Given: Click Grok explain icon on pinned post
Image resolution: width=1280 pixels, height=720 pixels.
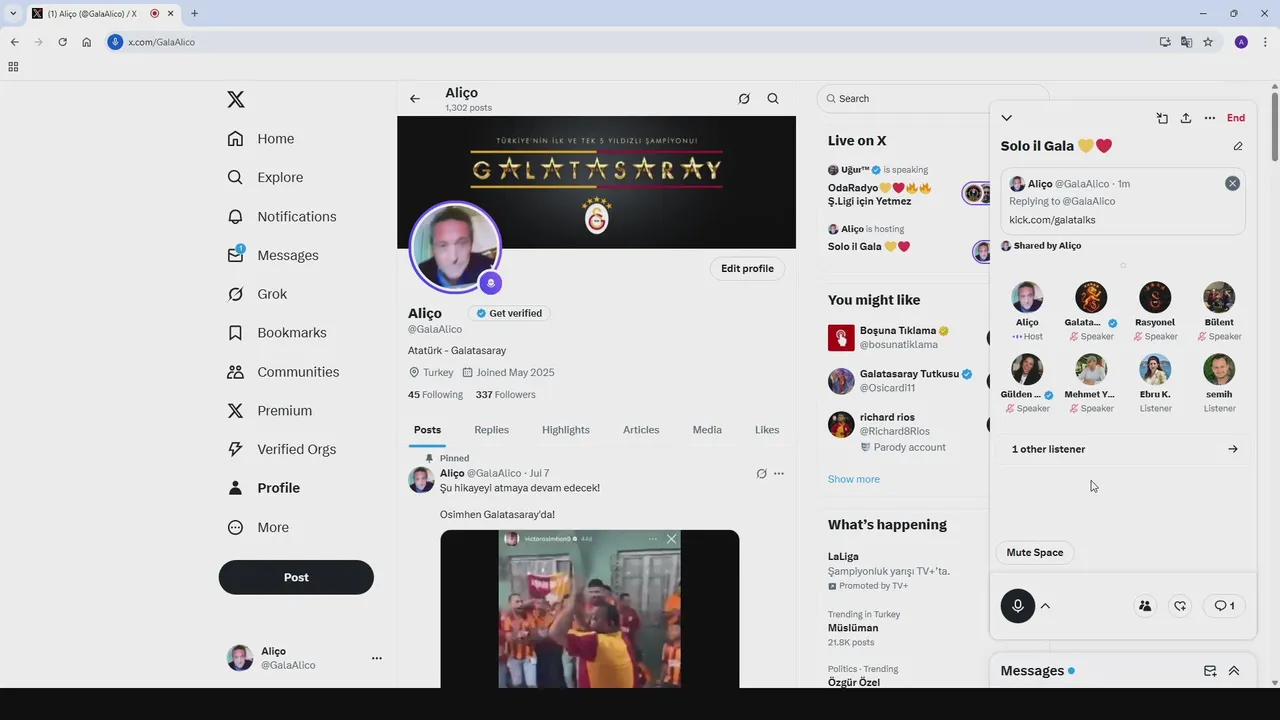Looking at the screenshot, I should [761, 474].
